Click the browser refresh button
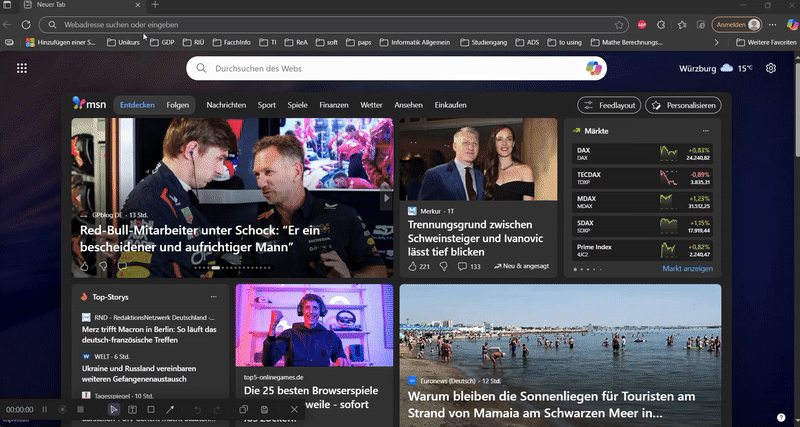 click(x=27, y=24)
